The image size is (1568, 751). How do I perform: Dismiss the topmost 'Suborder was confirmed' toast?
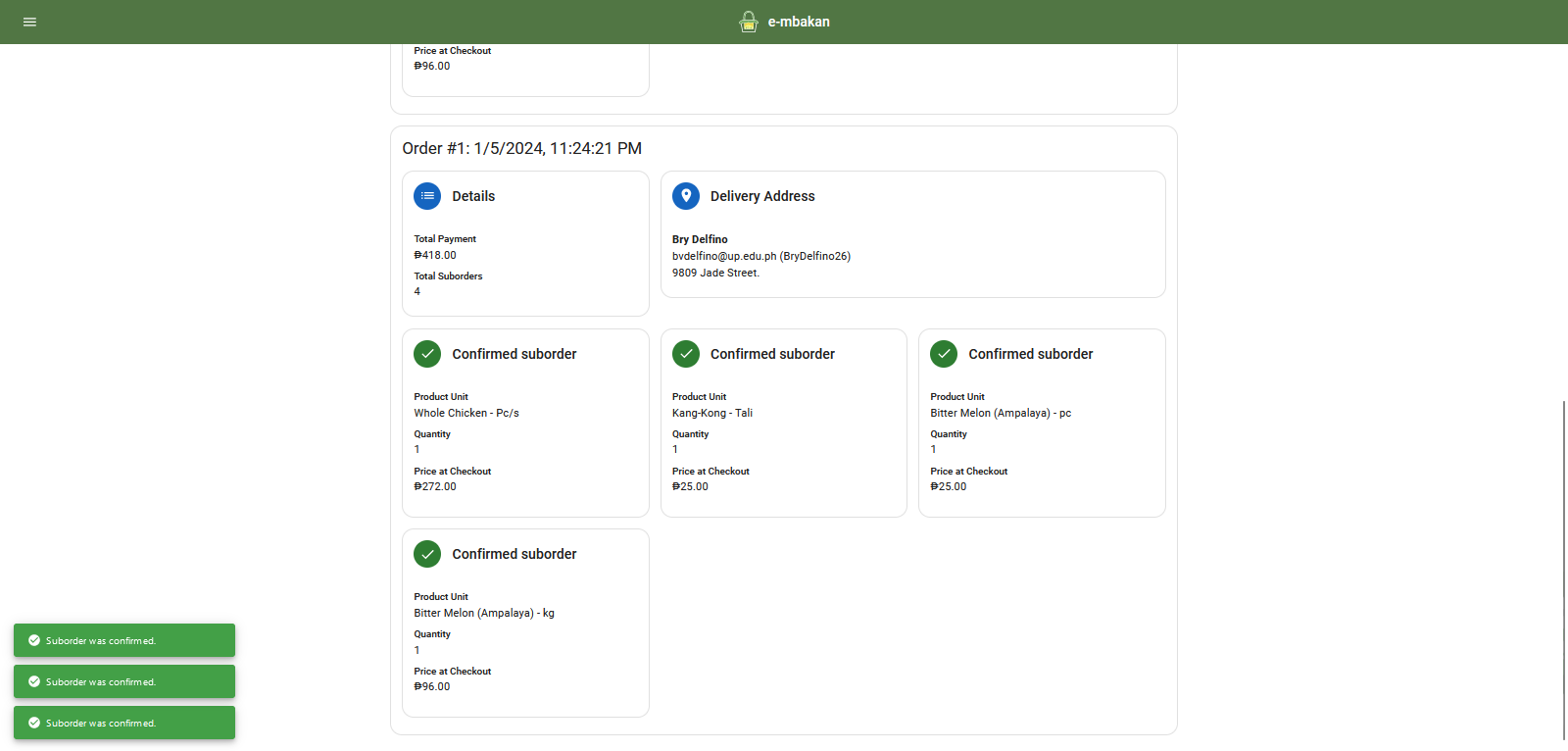[124, 640]
